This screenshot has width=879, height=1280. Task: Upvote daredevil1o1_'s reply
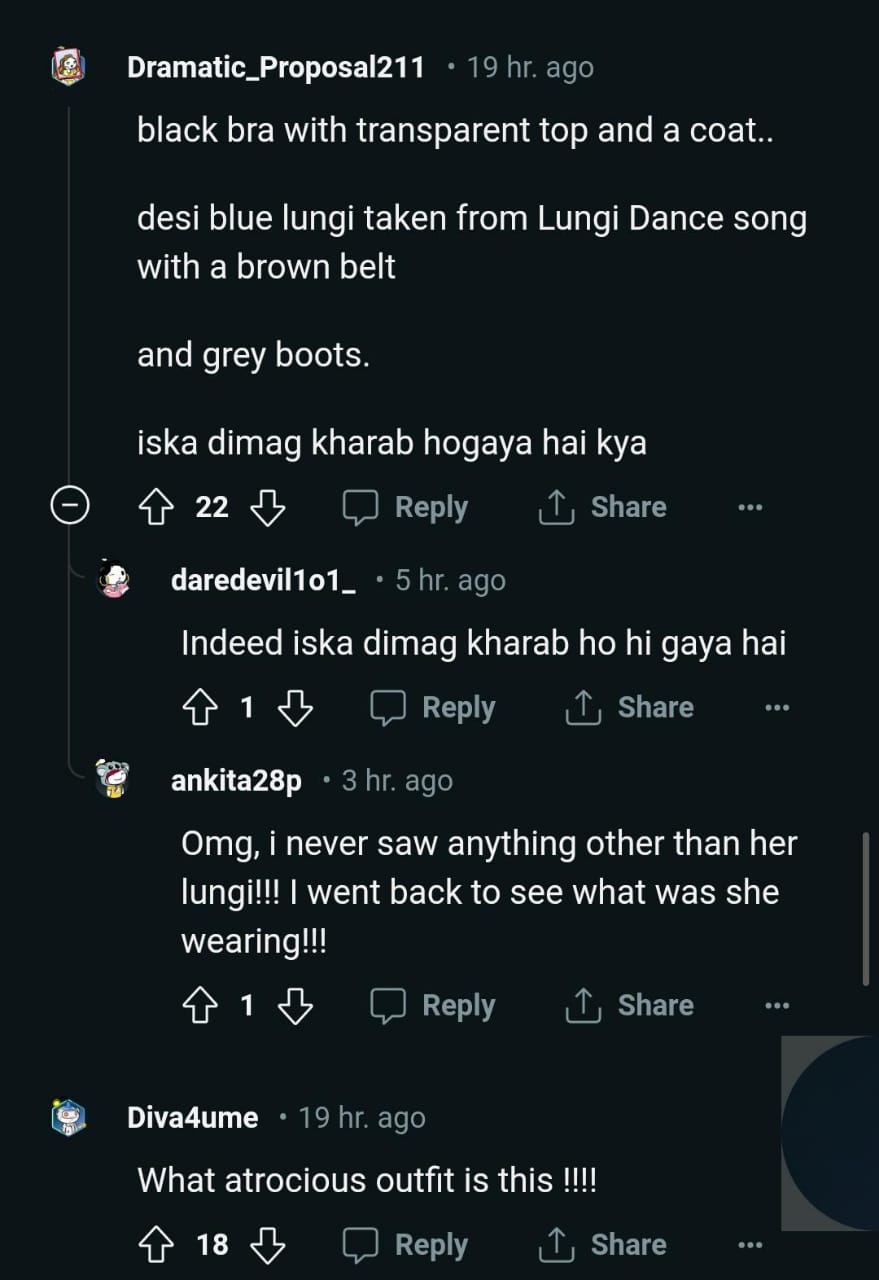200,708
